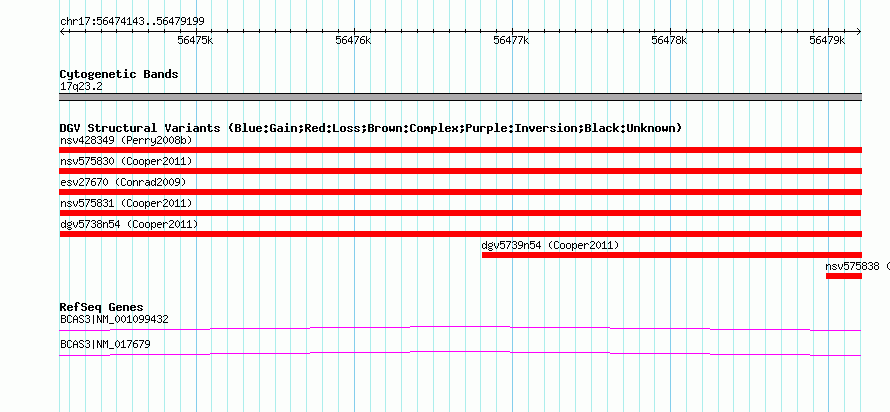Click the 56477k ruler tick label
This screenshot has height=412, width=890.
coord(511,41)
